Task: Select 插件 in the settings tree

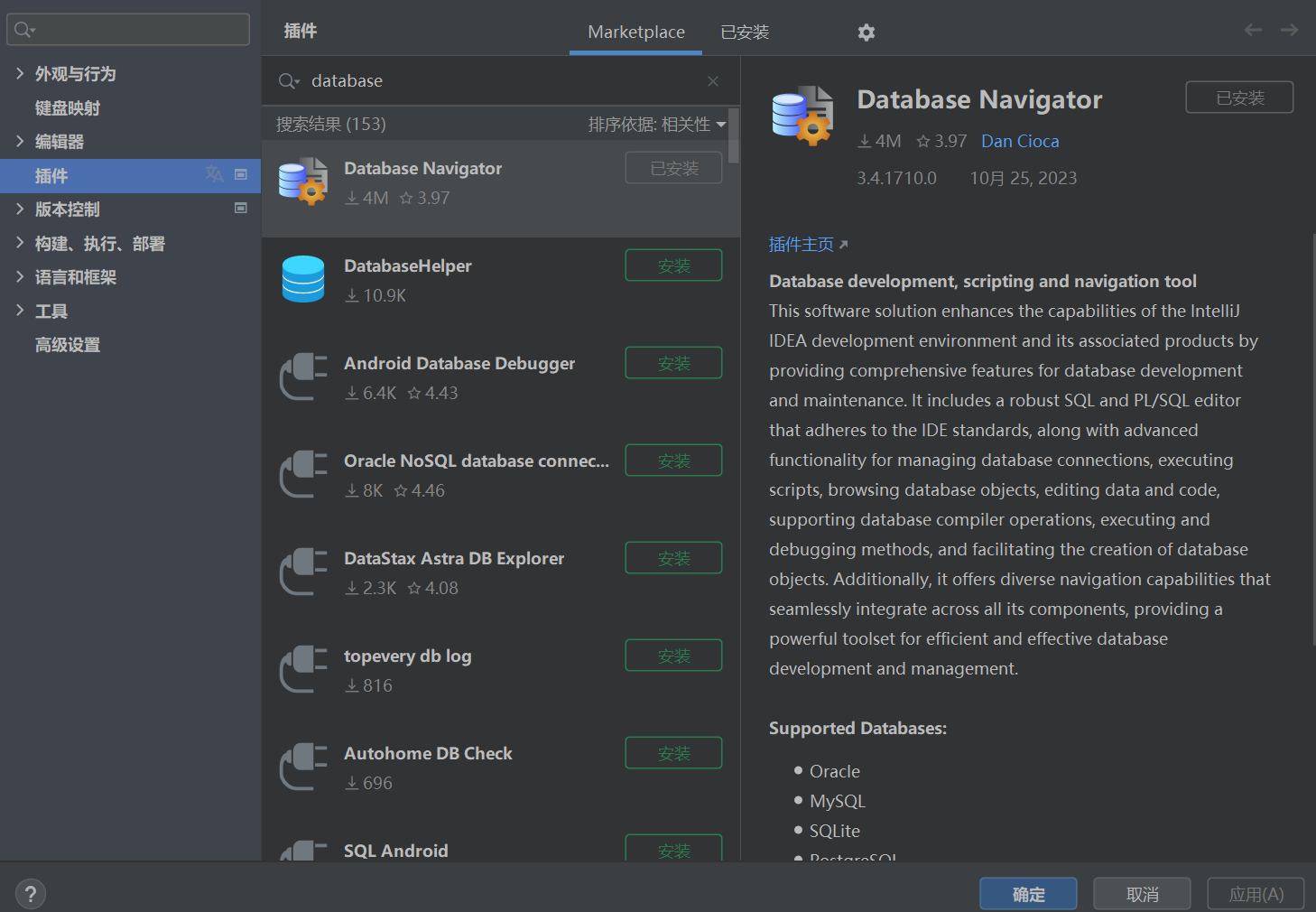Action: (130, 175)
